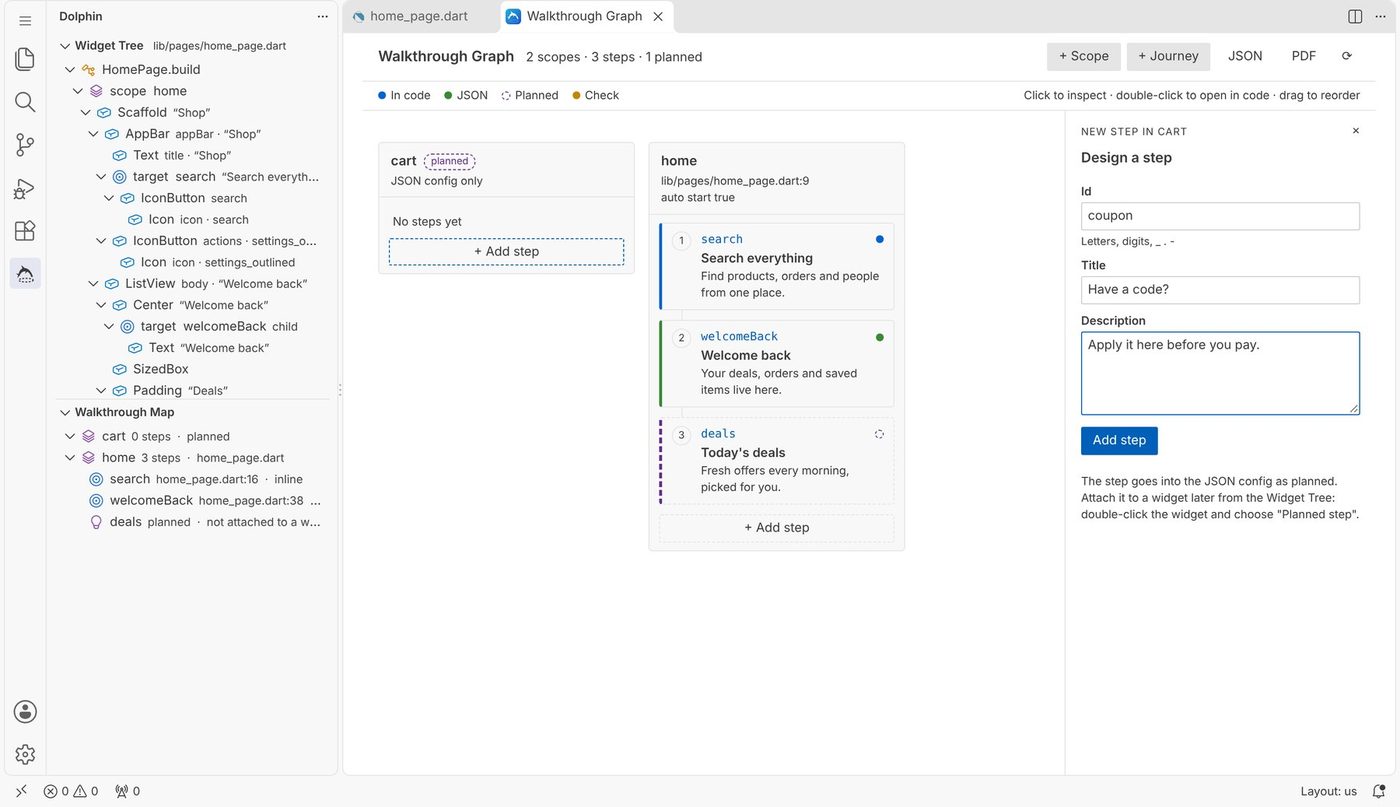
Task: Open editor more actions ellipsis at top right
Action: click(x=1381, y=16)
